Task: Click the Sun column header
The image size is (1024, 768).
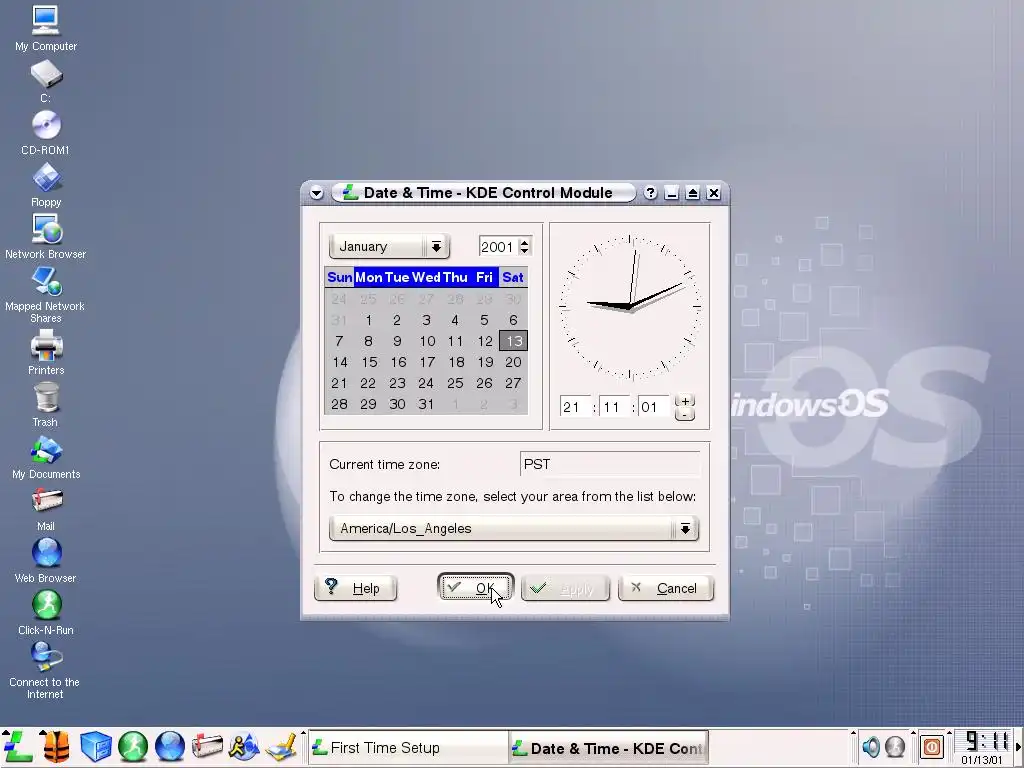Action: point(340,278)
